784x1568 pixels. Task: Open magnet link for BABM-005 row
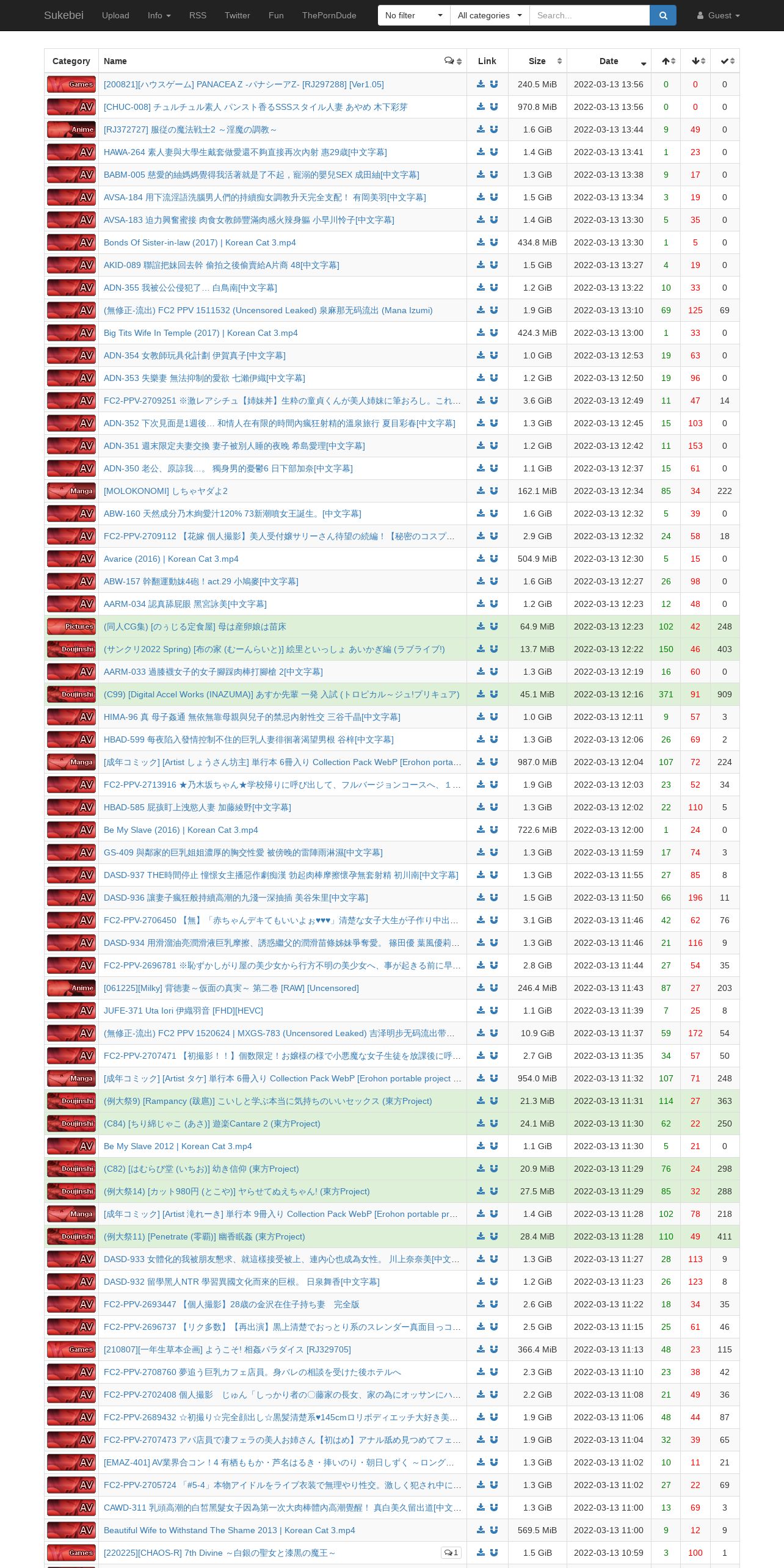[x=494, y=175]
